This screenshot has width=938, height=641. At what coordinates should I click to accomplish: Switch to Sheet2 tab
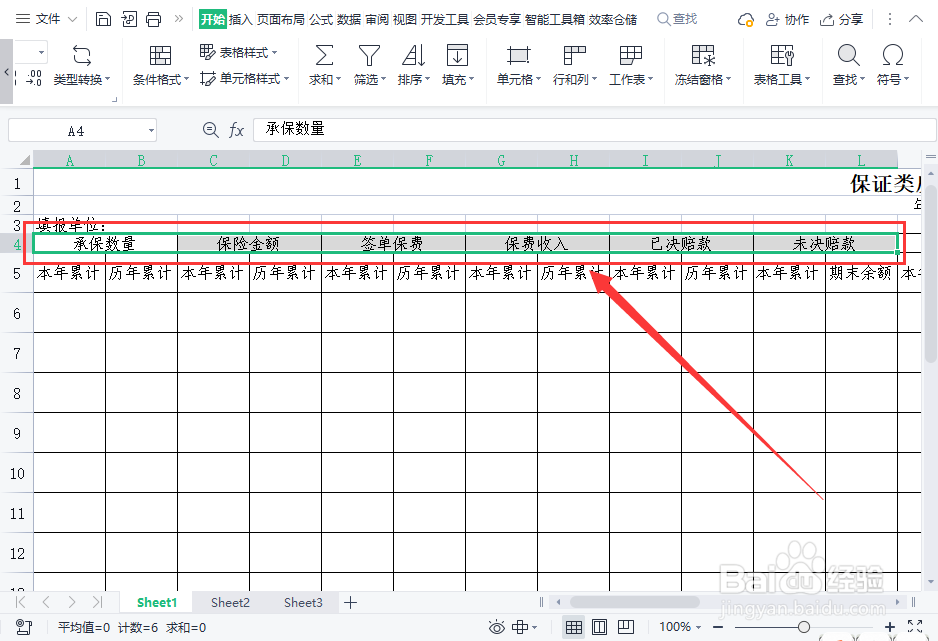pos(230,603)
